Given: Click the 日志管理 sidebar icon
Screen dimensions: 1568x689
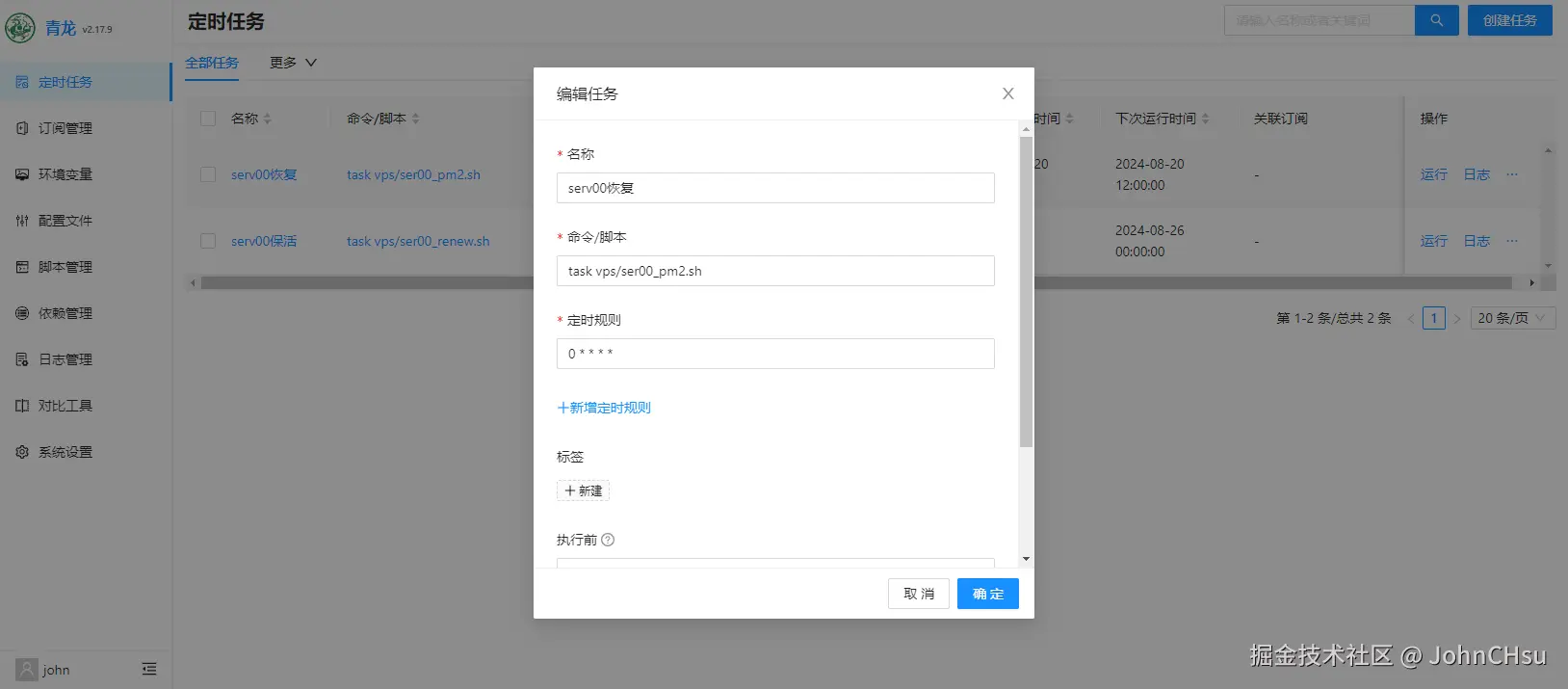Looking at the screenshot, I should (22, 359).
